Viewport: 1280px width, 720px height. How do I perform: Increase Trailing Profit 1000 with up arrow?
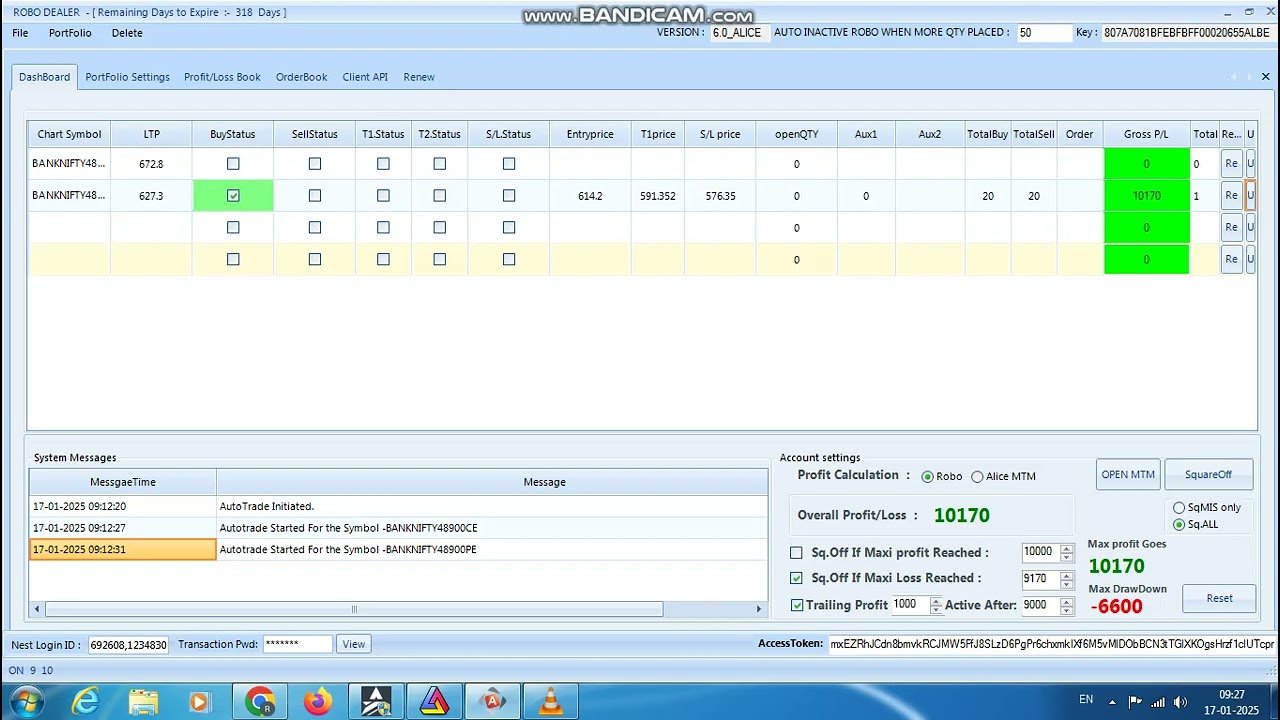click(x=936, y=600)
